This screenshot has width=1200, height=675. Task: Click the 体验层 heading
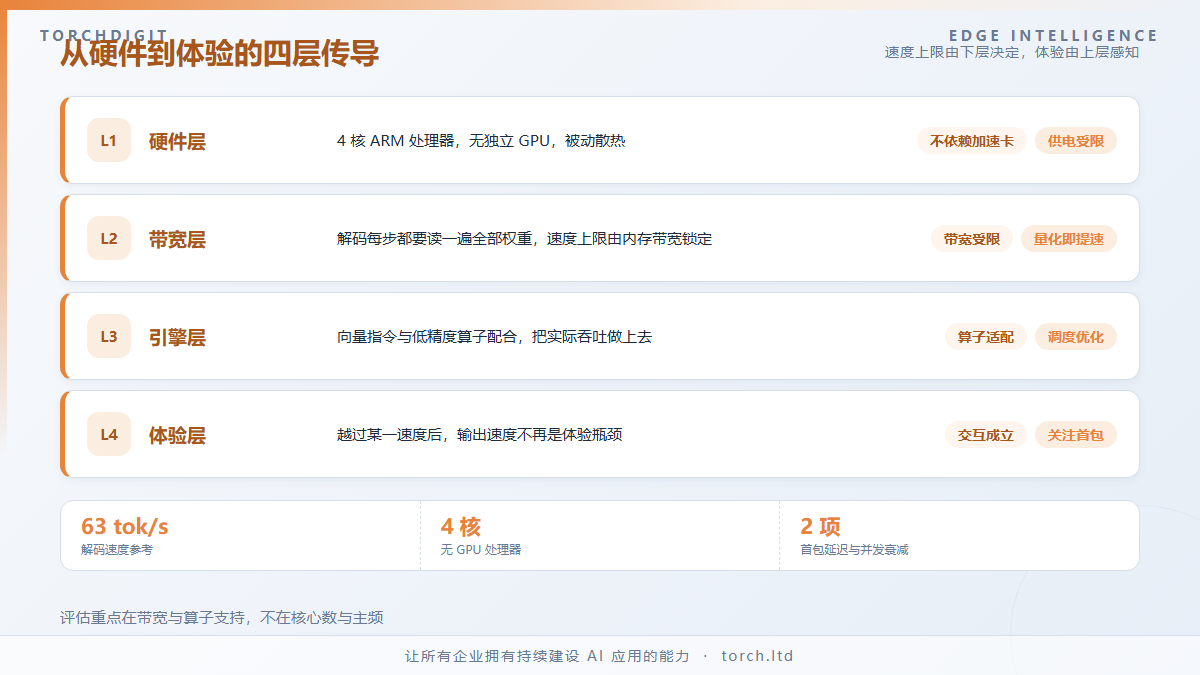point(177,435)
